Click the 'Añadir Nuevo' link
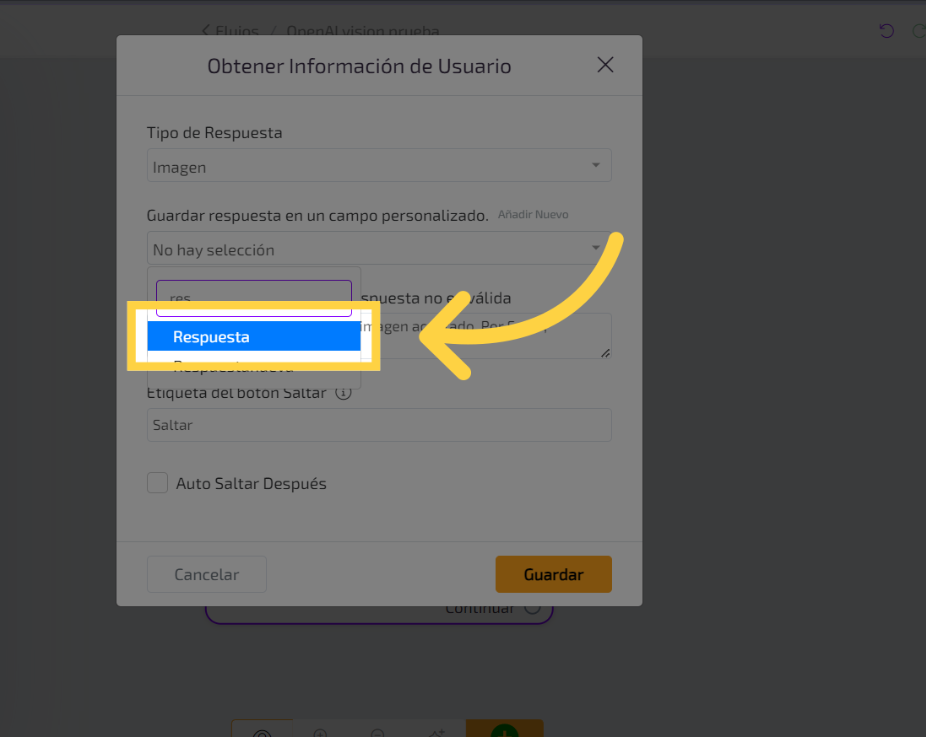The image size is (926, 737). click(x=533, y=214)
